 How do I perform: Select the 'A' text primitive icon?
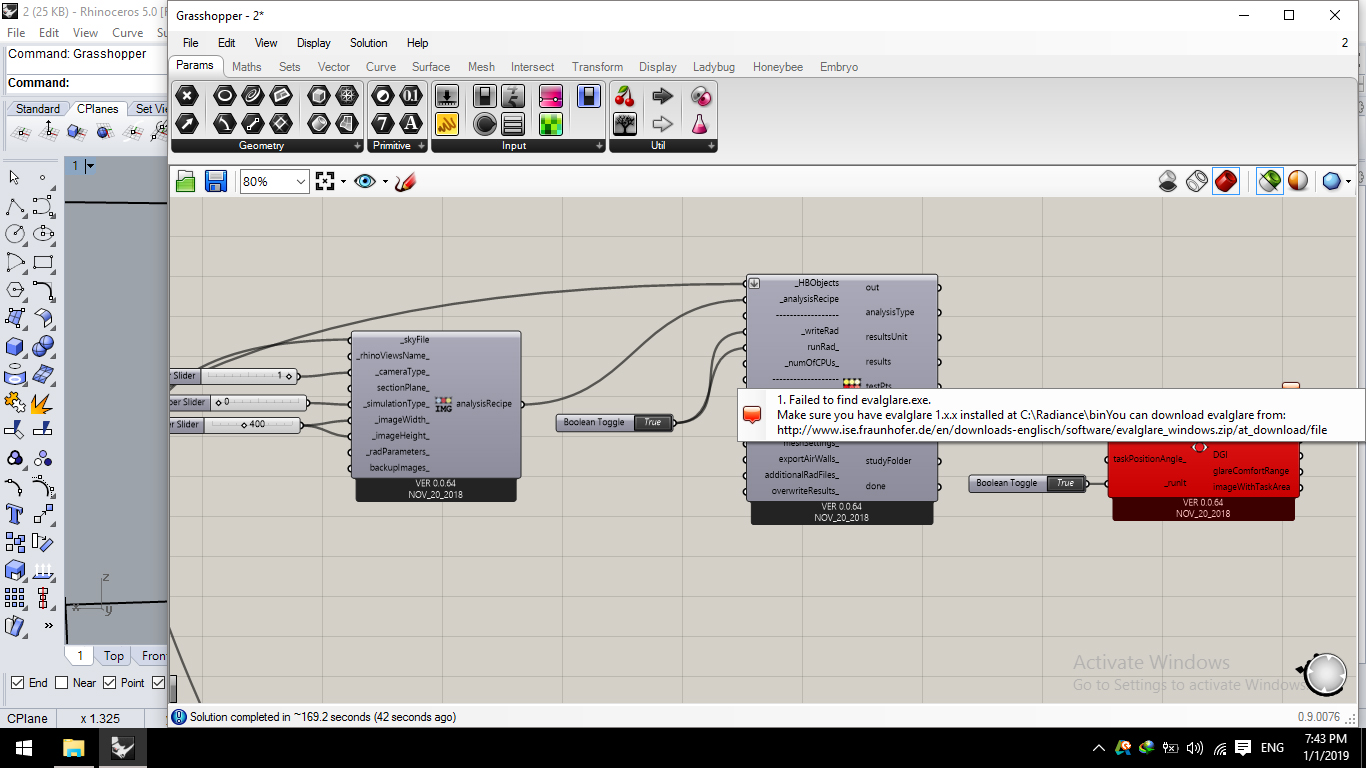(411, 124)
